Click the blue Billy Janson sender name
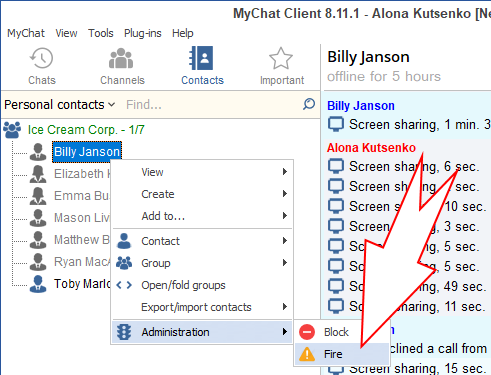 [361, 106]
